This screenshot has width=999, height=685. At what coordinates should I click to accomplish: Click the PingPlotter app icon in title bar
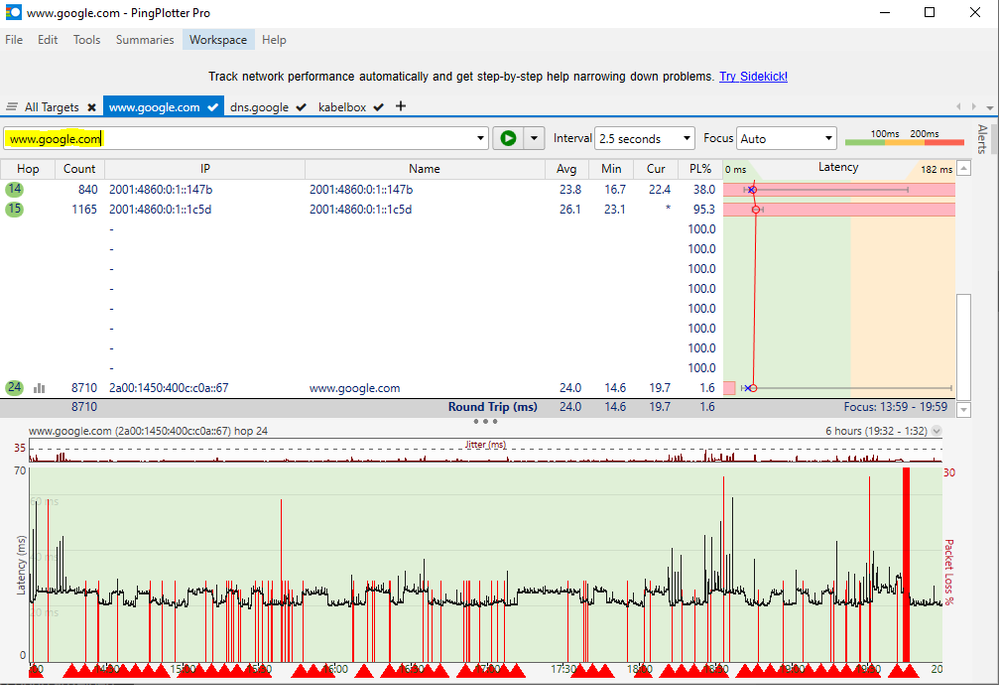click(x=13, y=12)
